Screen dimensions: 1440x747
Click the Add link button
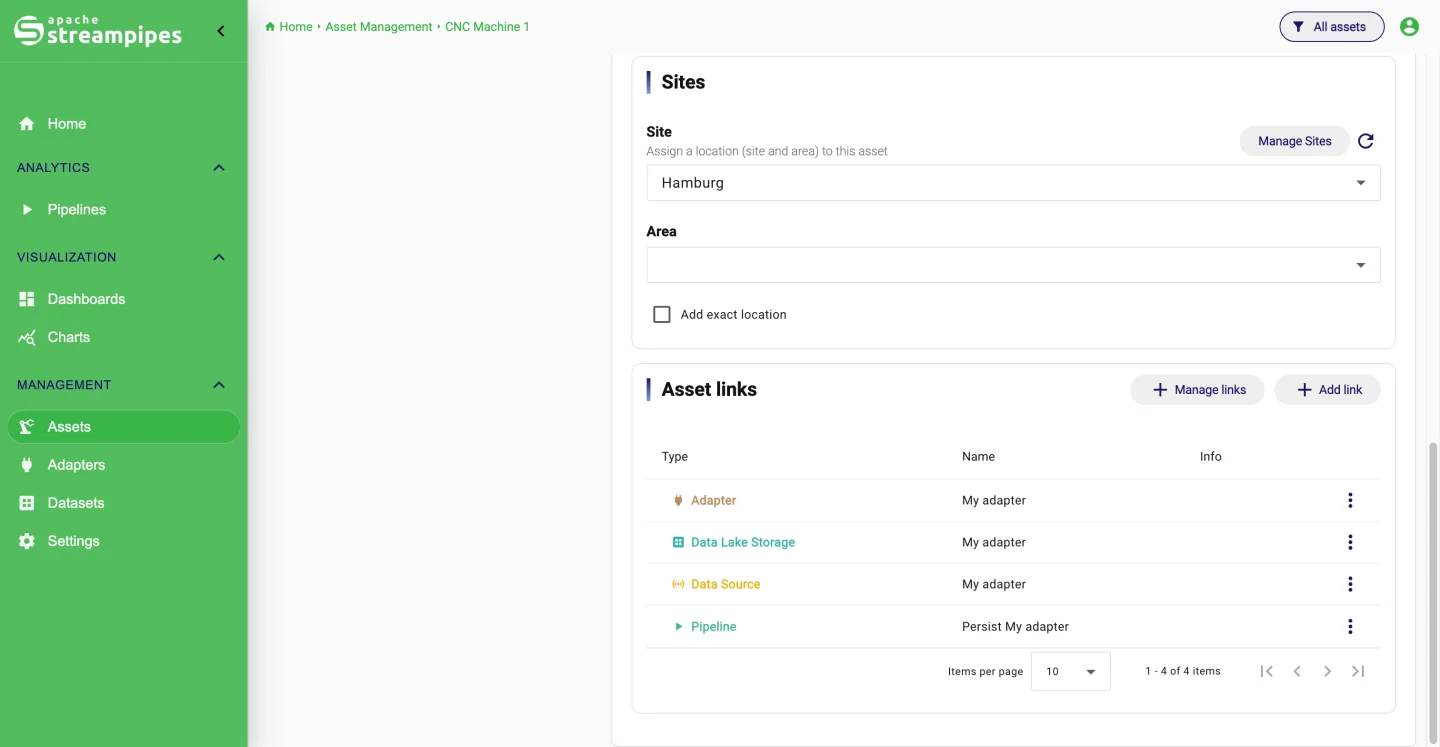[x=1327, y=390]
